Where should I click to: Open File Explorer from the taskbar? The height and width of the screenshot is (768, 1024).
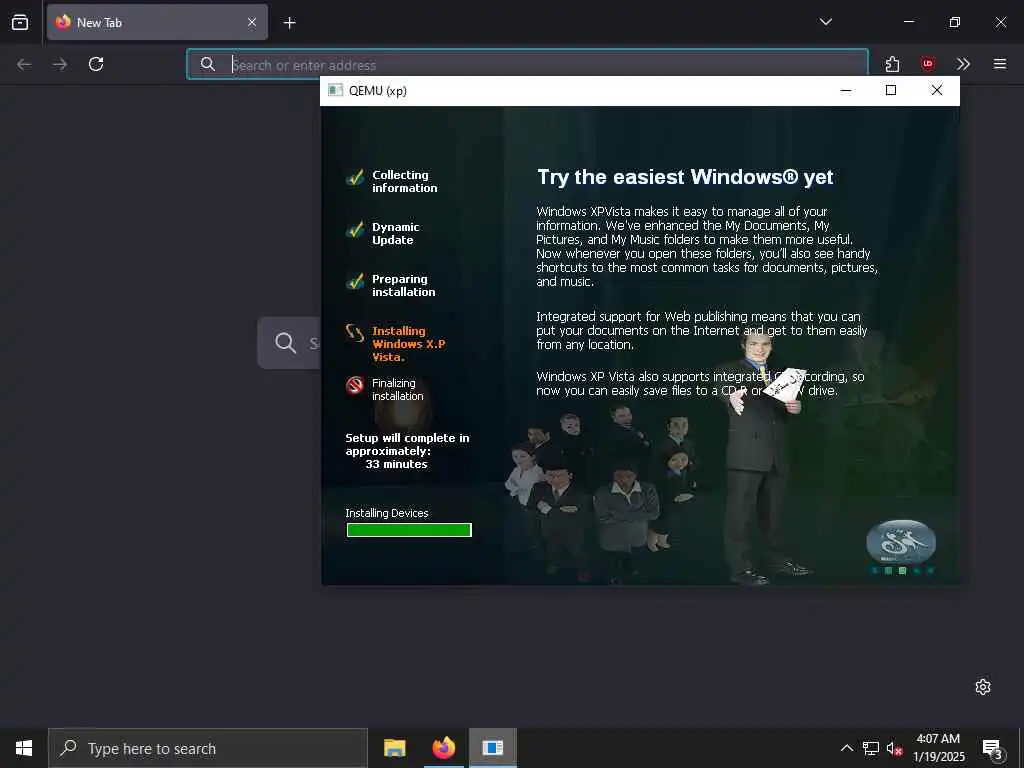(x=394, y=748)
